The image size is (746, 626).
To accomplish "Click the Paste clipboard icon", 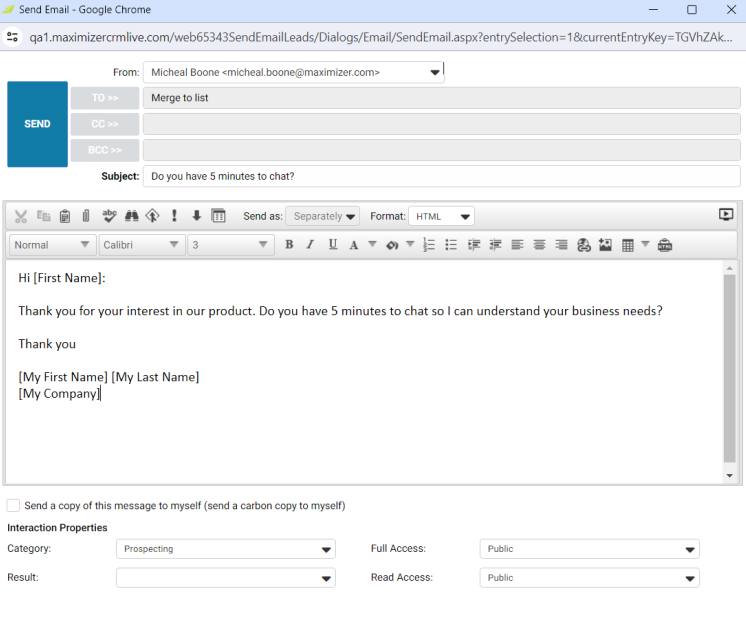I will tap(65, 216).
